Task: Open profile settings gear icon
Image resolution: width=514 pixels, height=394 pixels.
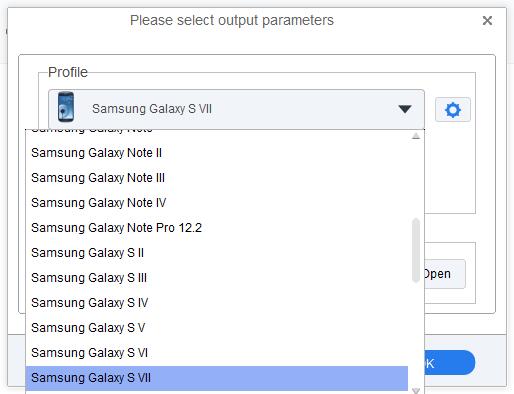Action: (x=453, y=109)
